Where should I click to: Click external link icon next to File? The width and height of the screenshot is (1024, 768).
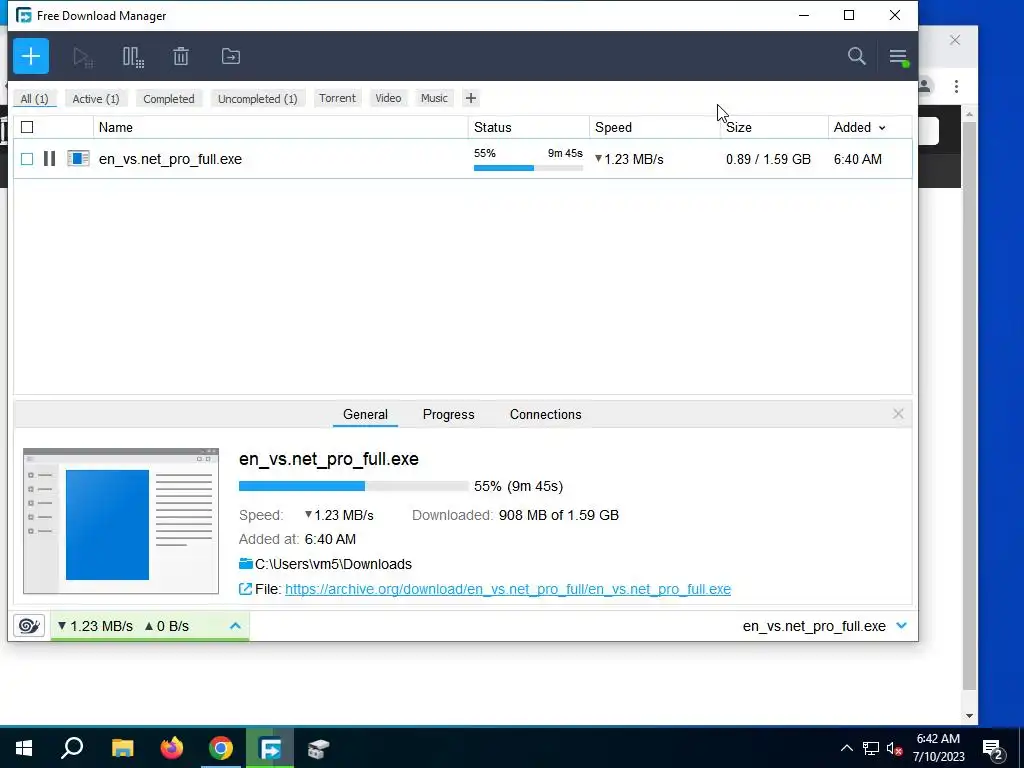(x=246, y=589)
